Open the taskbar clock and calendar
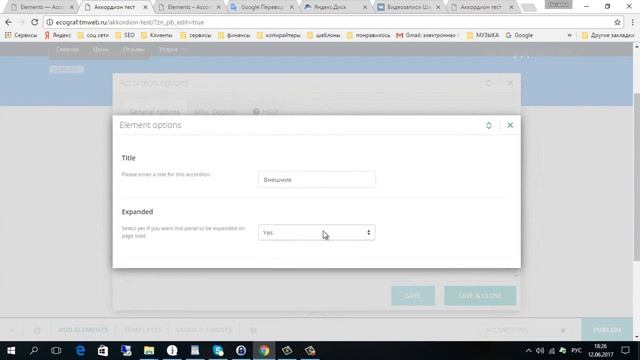 point(600,350)
